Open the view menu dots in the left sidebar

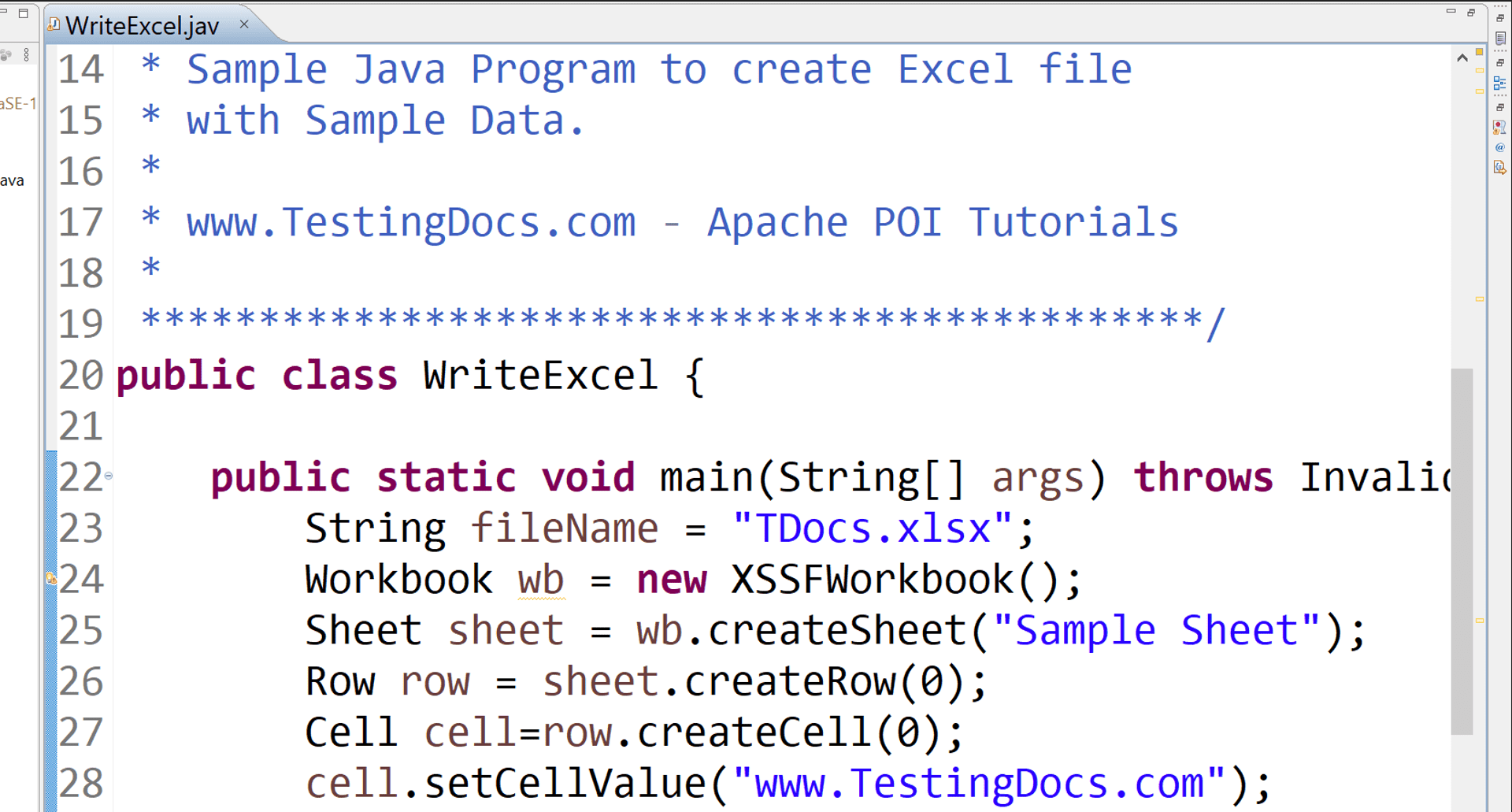pos(26,54)
